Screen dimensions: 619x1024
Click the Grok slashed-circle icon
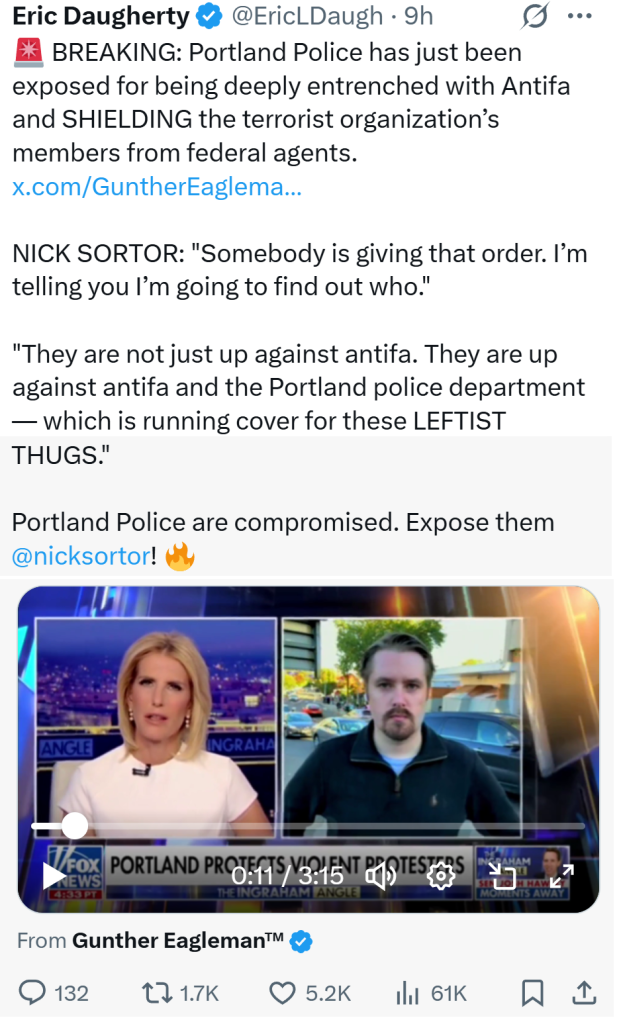point(535,16)
